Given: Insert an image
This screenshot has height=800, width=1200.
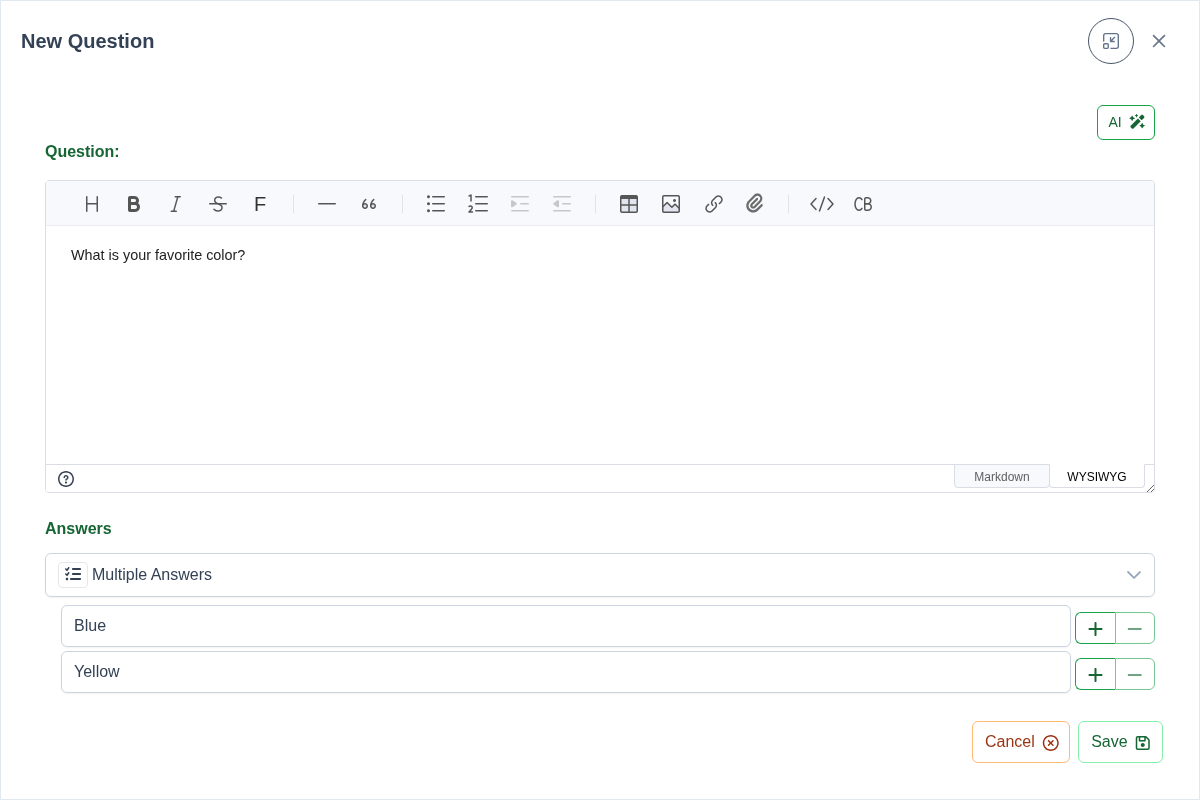Looking at the screenshot, I should pyautogui.click(x=671, y=204).
